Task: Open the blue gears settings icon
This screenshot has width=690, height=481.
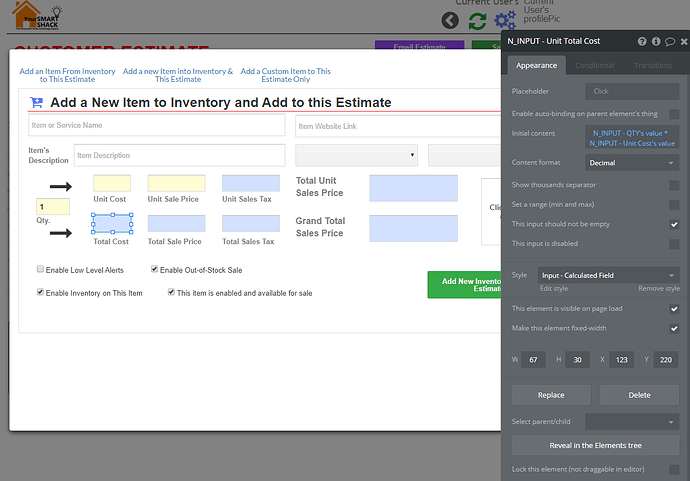Action: coord(505,20)
